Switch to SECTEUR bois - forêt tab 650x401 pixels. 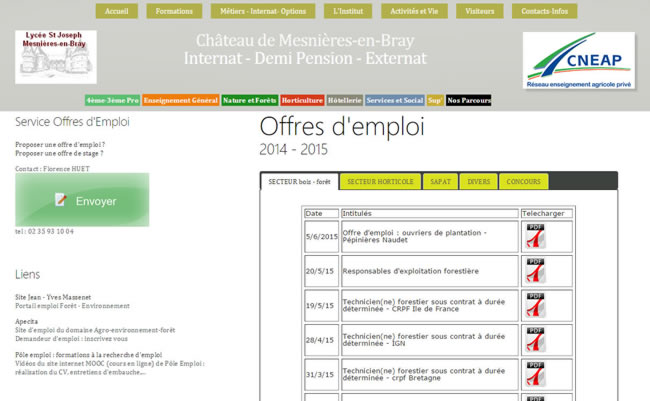pos(299,182)
